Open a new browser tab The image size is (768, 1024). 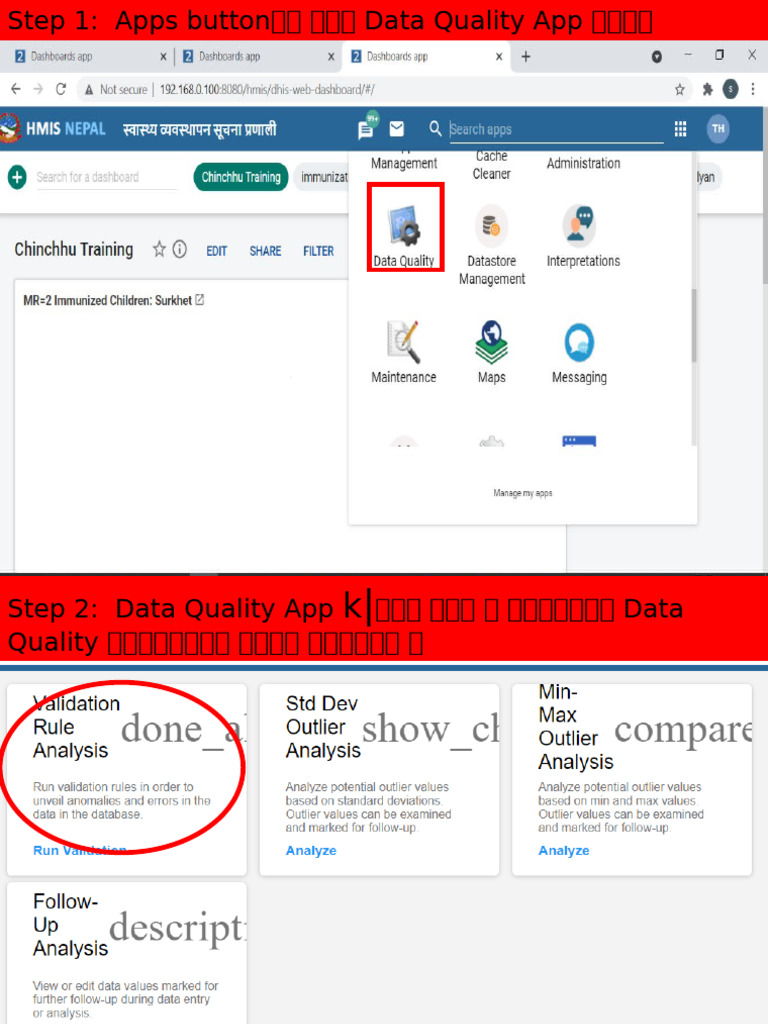[x=526, y=57]
